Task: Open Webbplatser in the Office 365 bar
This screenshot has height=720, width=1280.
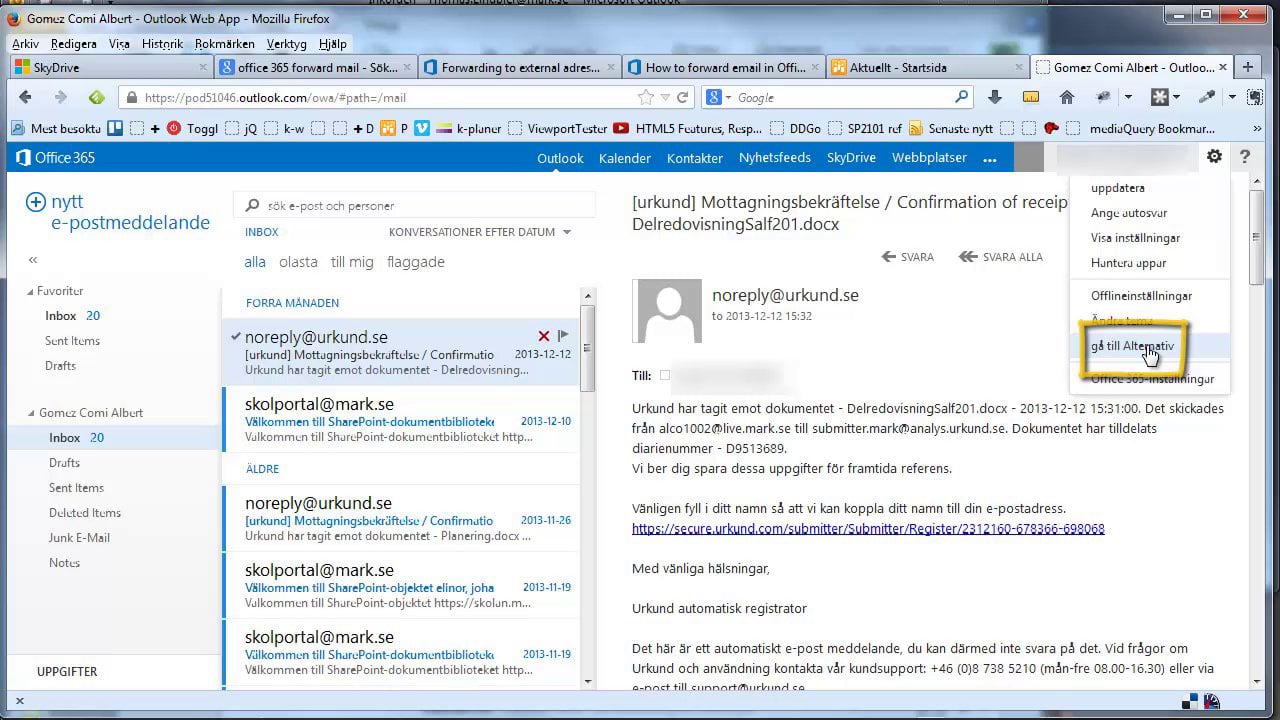Action: coord(929,158)
